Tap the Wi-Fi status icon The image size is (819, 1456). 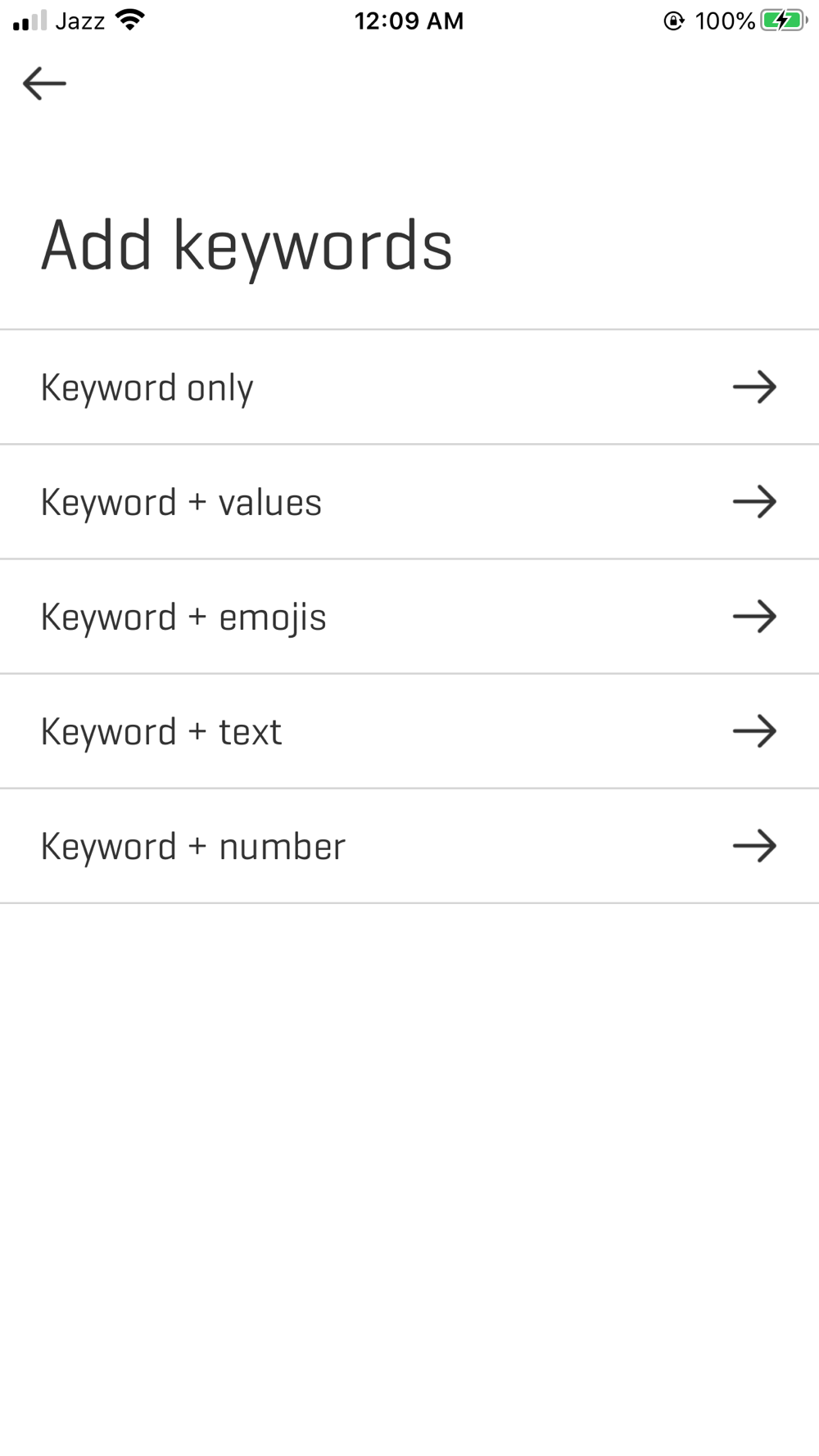[130, 20]
